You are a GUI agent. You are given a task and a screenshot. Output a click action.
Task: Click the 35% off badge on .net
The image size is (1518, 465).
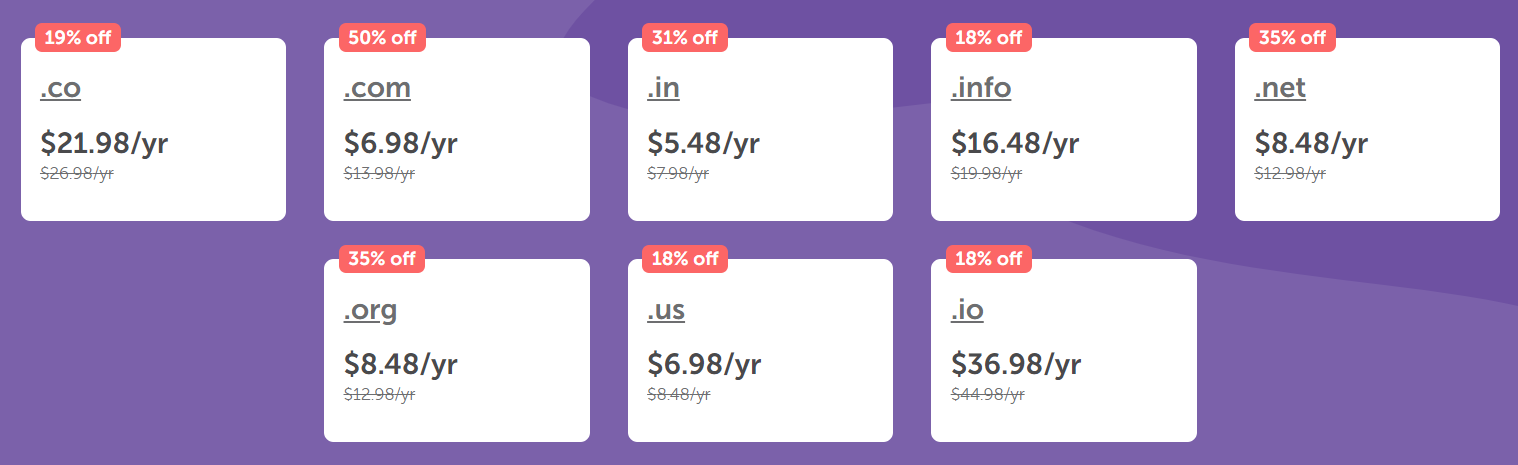coord(1292,38)
